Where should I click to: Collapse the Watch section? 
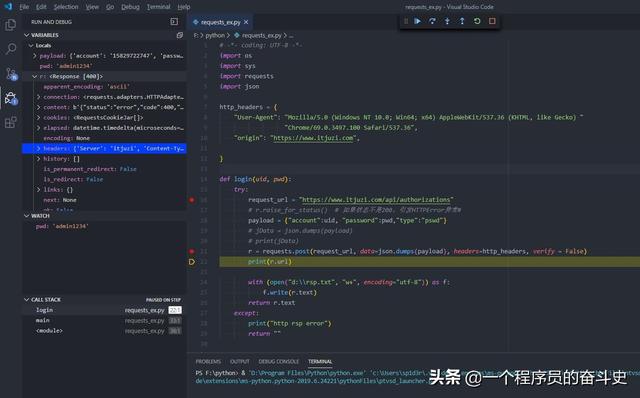coord(27,216)
